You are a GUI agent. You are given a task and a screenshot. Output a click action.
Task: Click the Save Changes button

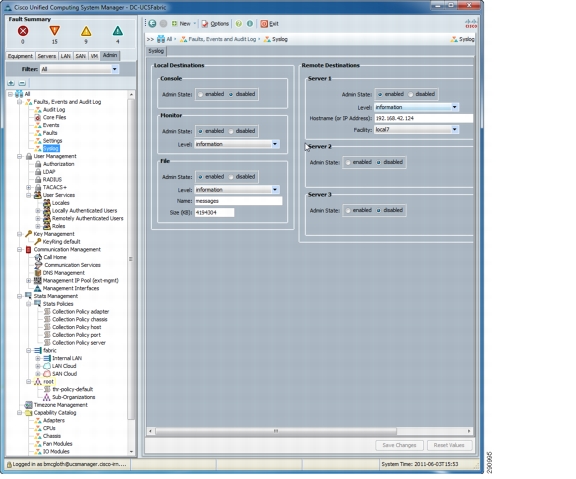(x=399, y=445)
